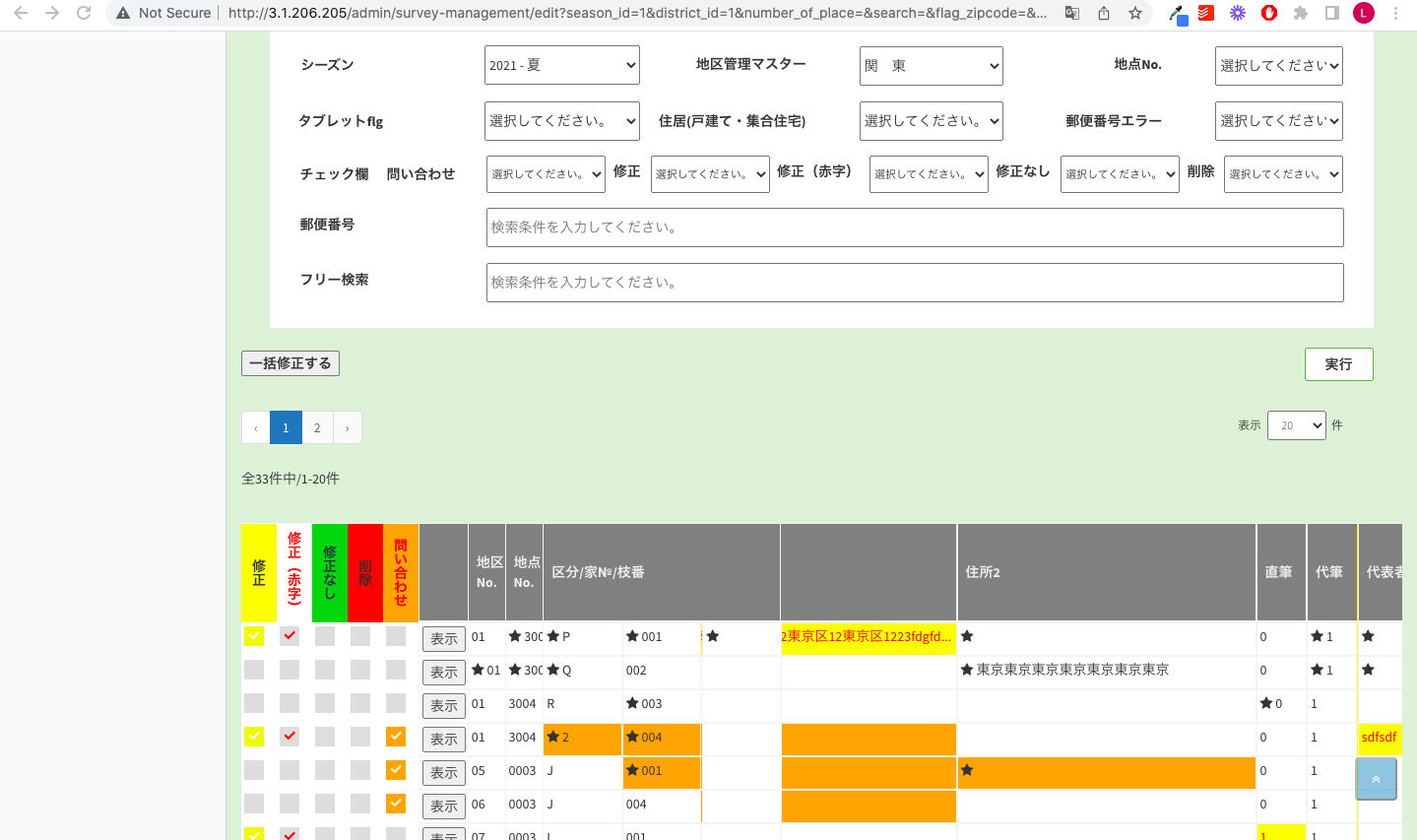Uncheck 修正 checkbox in row P 001
1417x840 pixels.
pos(254,636)
